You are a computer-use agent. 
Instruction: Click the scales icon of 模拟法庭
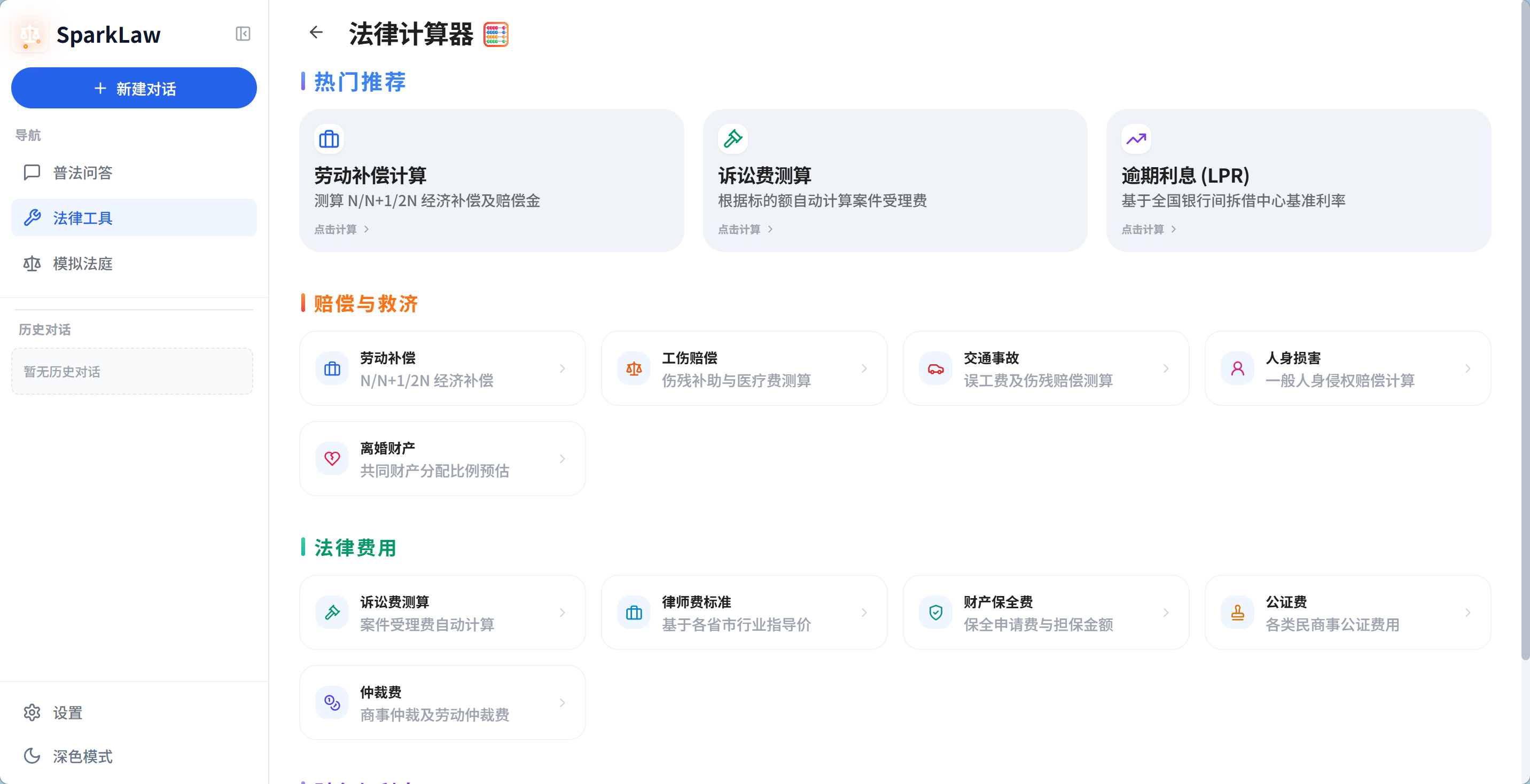pos(32,263)
